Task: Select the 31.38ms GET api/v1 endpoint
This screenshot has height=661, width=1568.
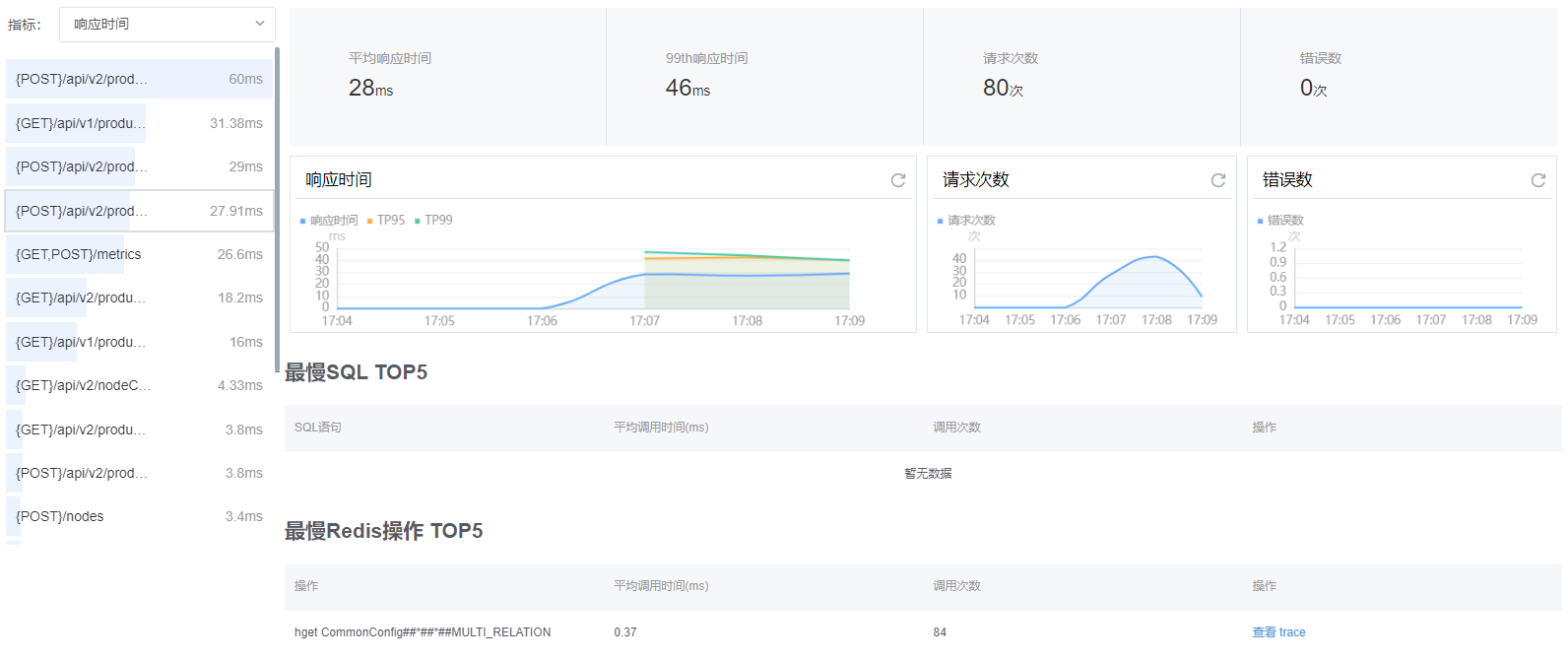Action: (x=139, y=123)
